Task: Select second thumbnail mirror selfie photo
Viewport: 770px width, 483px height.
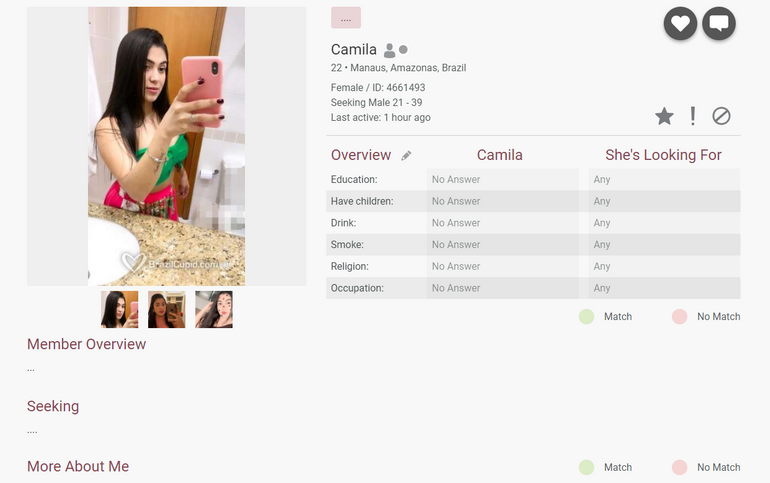Action: 166,309
